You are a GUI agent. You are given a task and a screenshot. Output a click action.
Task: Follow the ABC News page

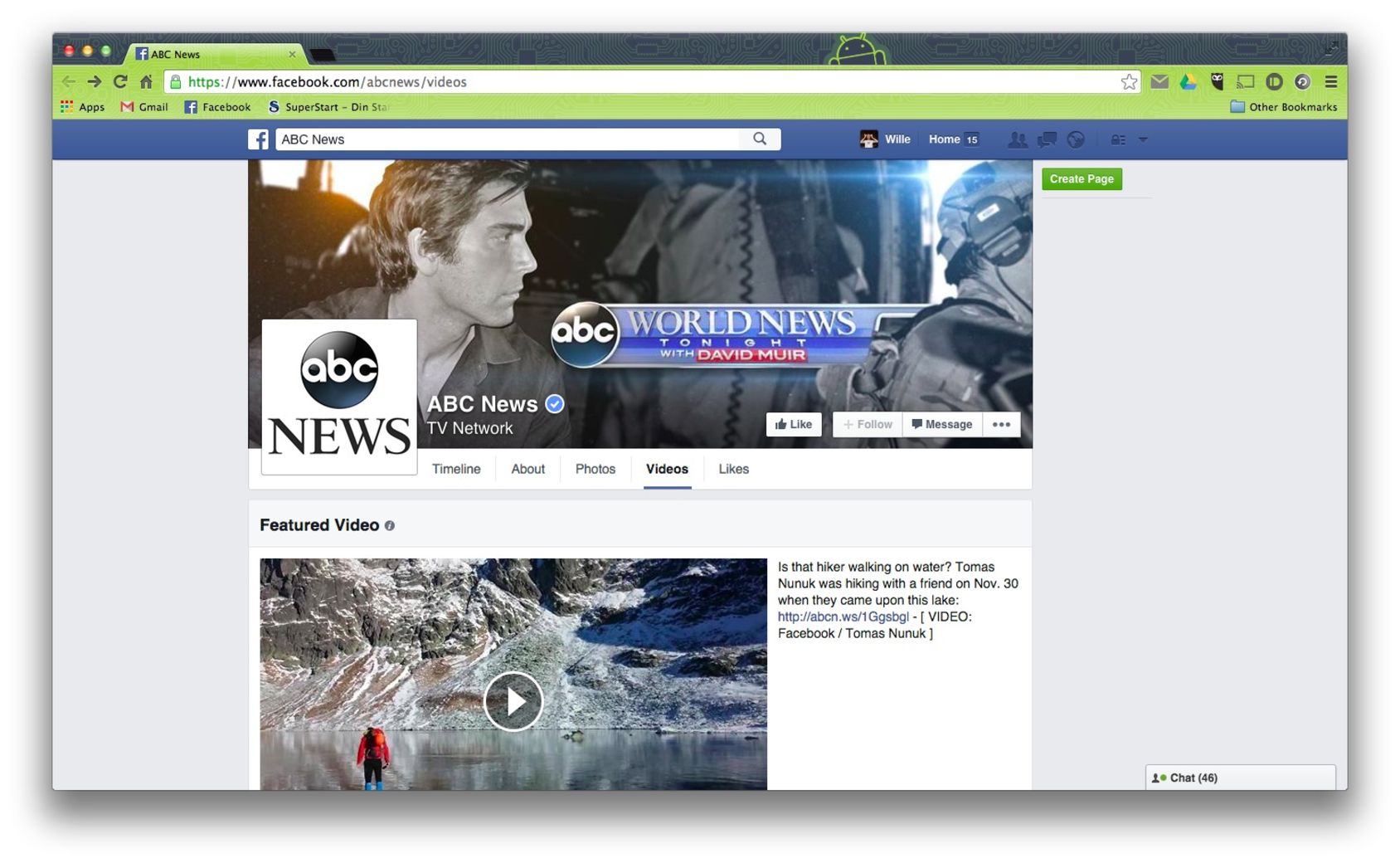coord(868,424)
